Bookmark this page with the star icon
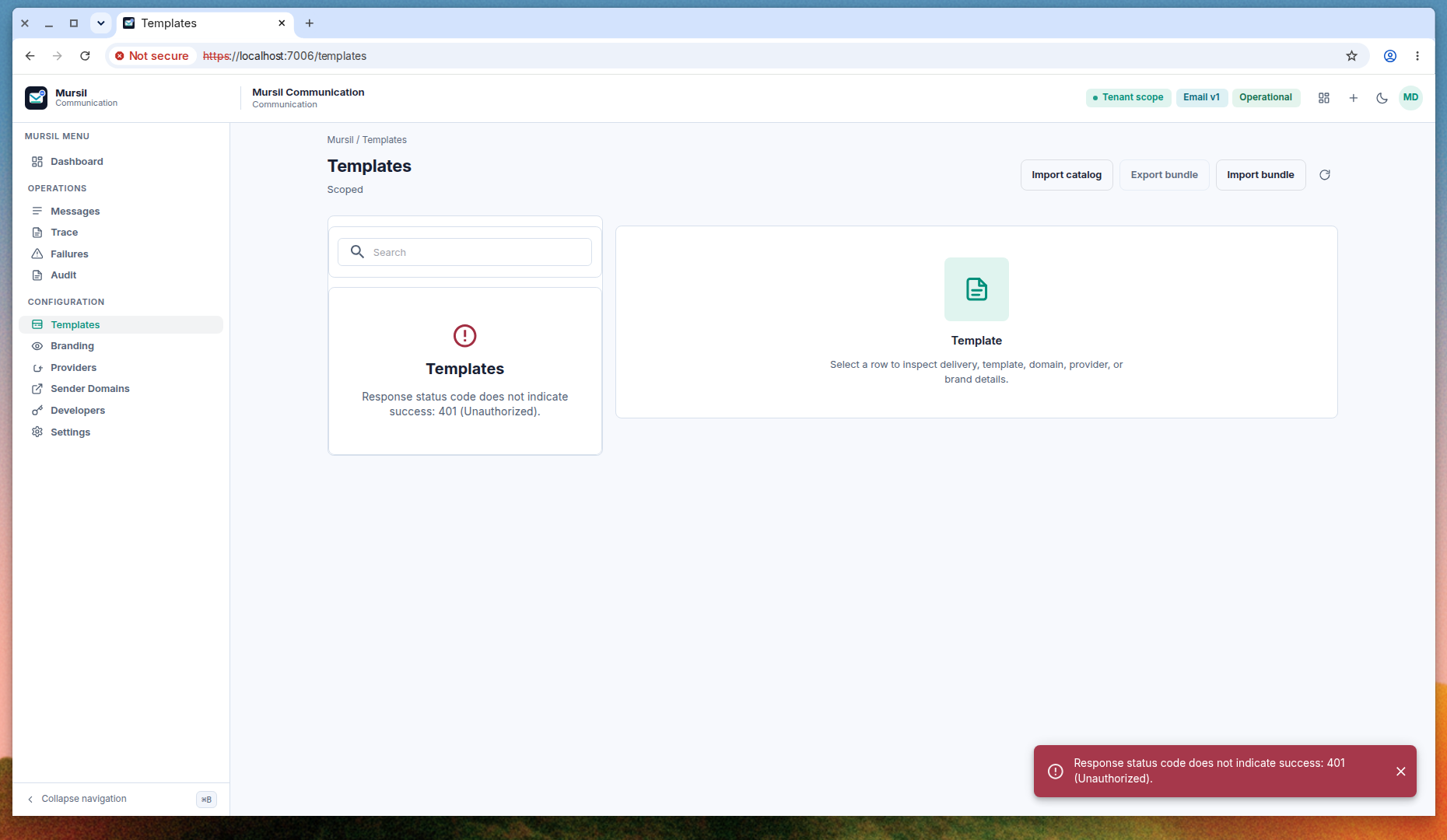 (x=1351, y=56)
